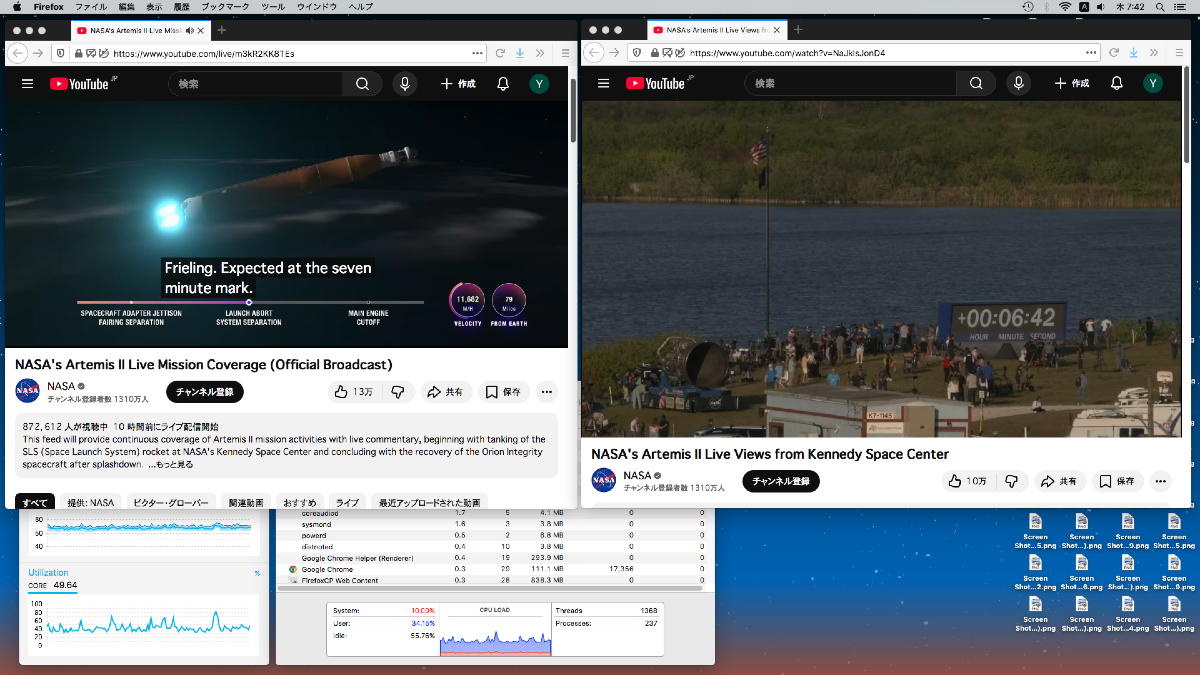Subscribe via チャンネル登録 in left window
Viewport: 1200px width, 675px height.
(205, 392)
